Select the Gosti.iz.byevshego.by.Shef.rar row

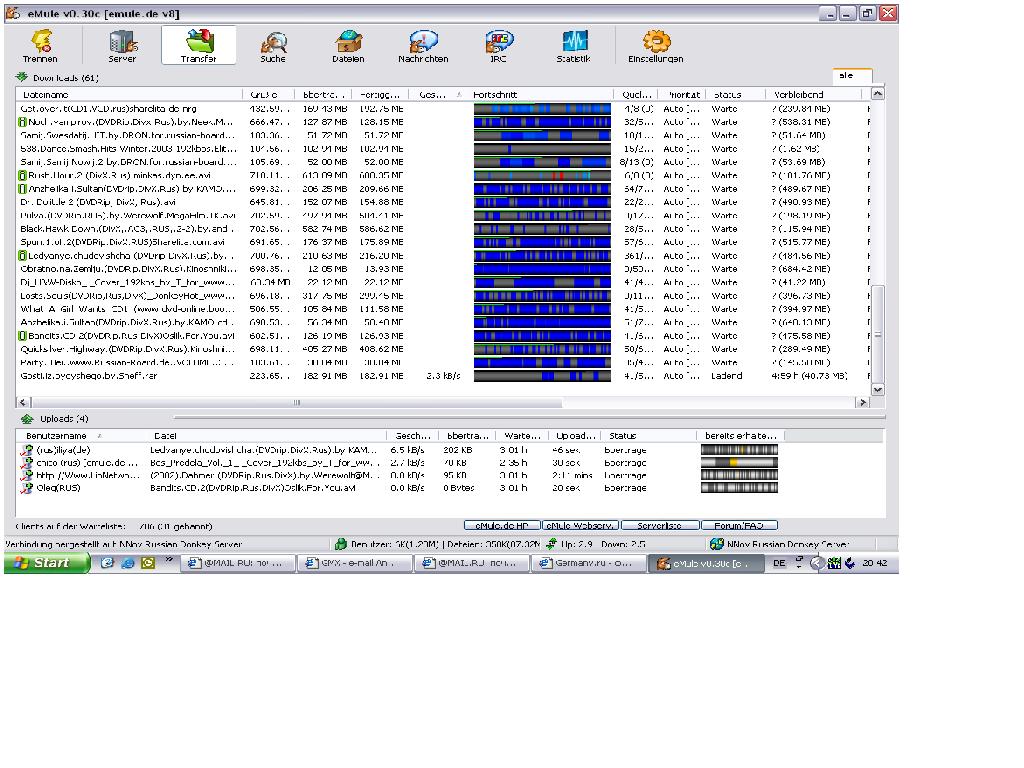click(x=443, y=376)
